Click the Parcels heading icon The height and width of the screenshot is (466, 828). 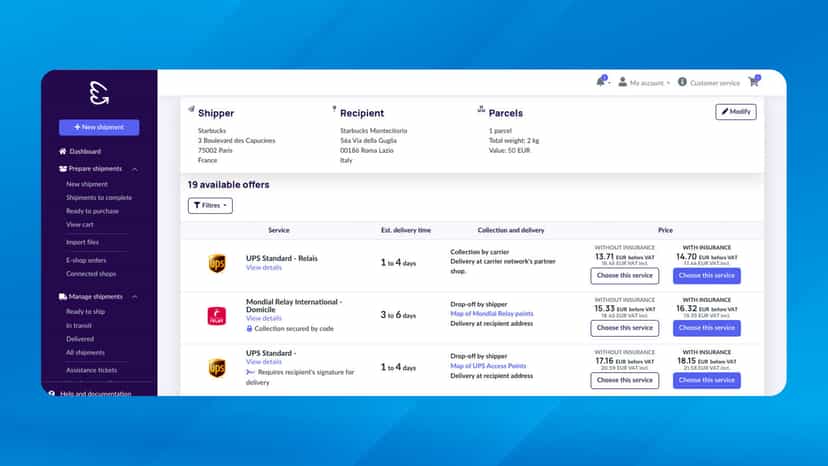tap(481, 109)
